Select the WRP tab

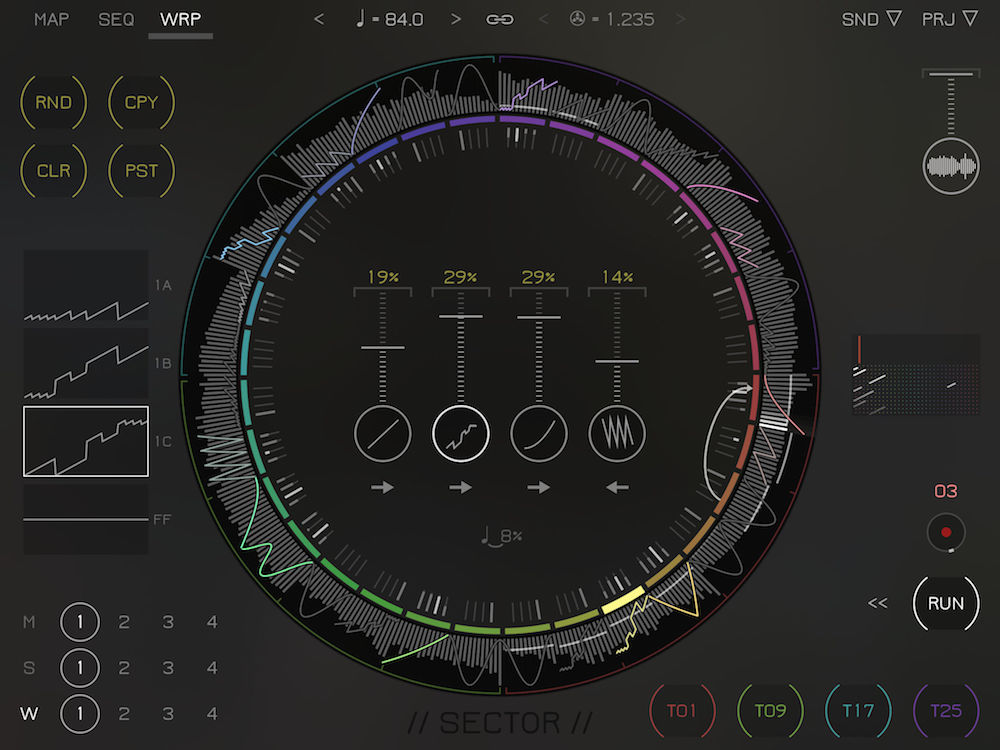tap(180, 19)
